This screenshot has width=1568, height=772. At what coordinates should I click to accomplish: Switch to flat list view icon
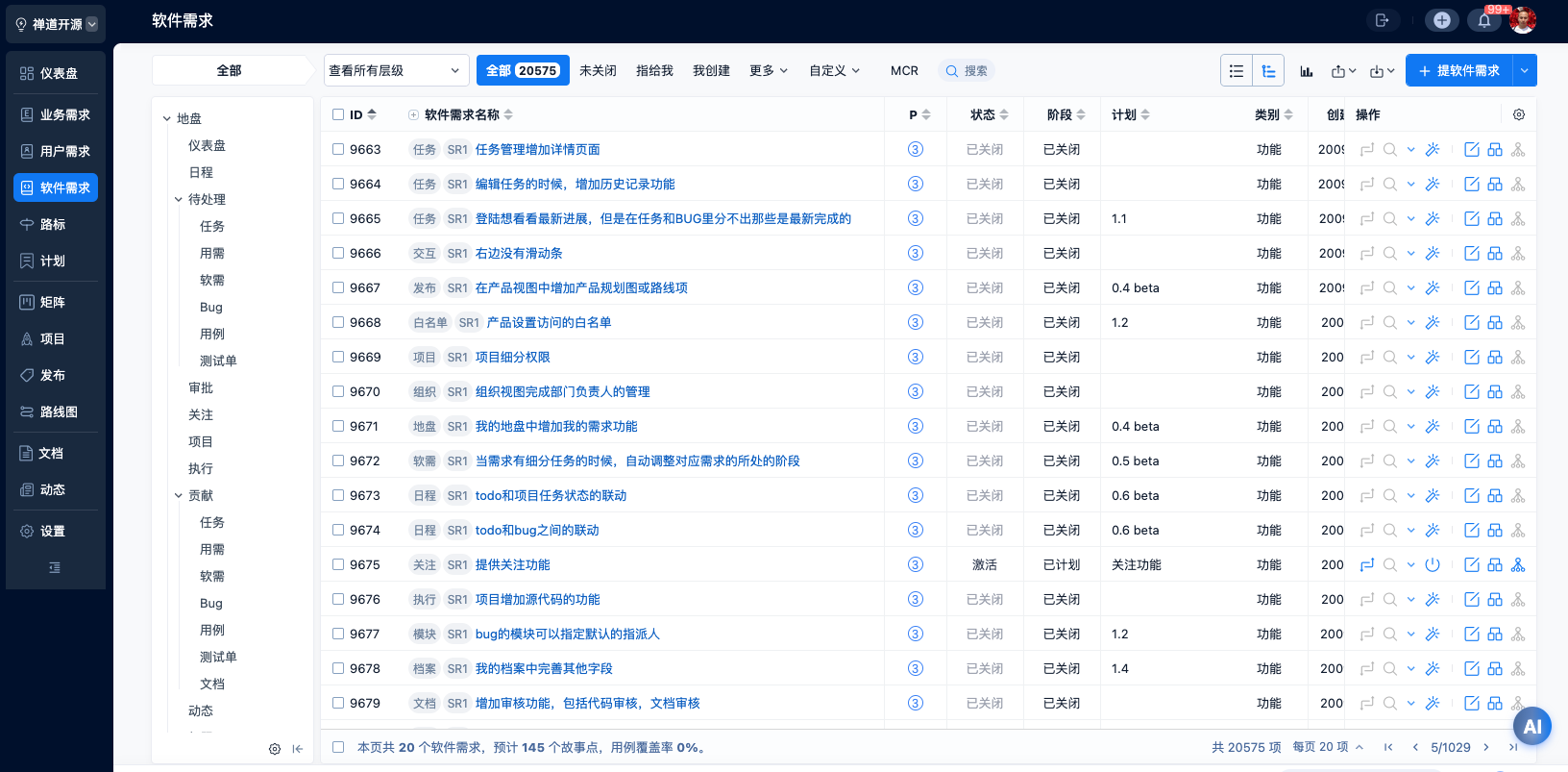click(x=1237, y=71)
